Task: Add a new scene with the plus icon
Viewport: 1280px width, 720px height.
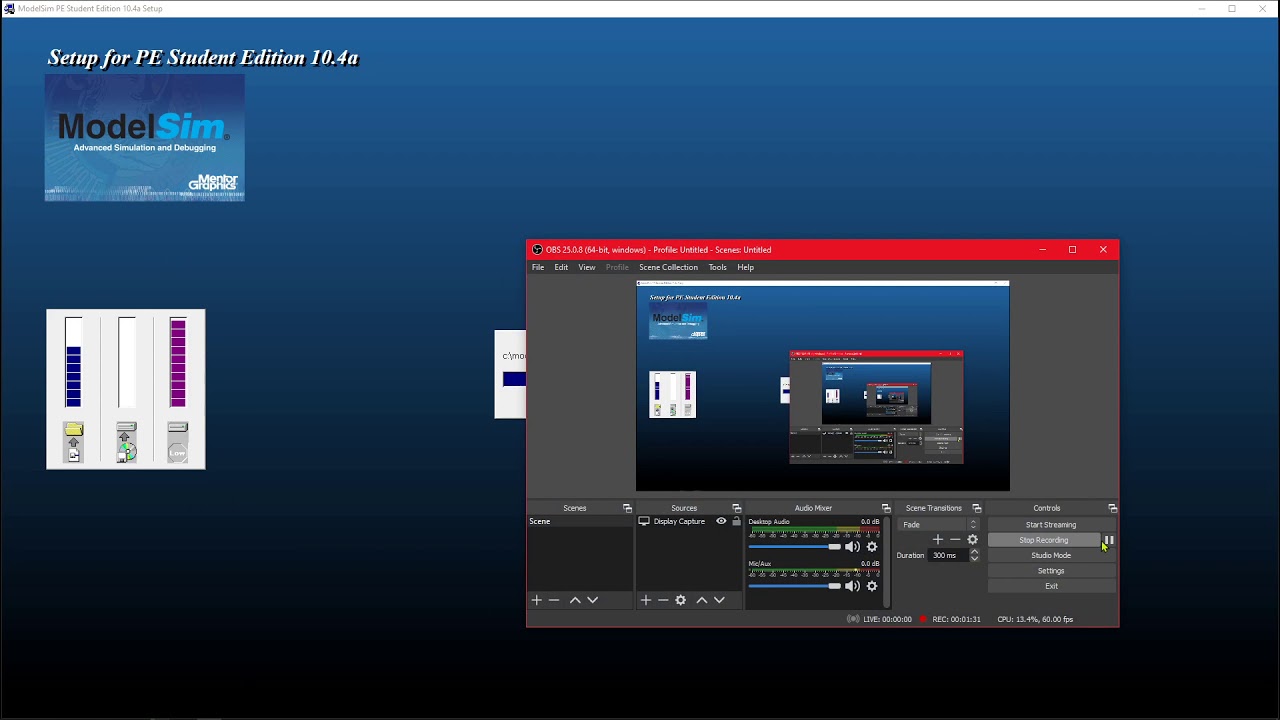Action: pyautogui.click(x=536, y=600)
